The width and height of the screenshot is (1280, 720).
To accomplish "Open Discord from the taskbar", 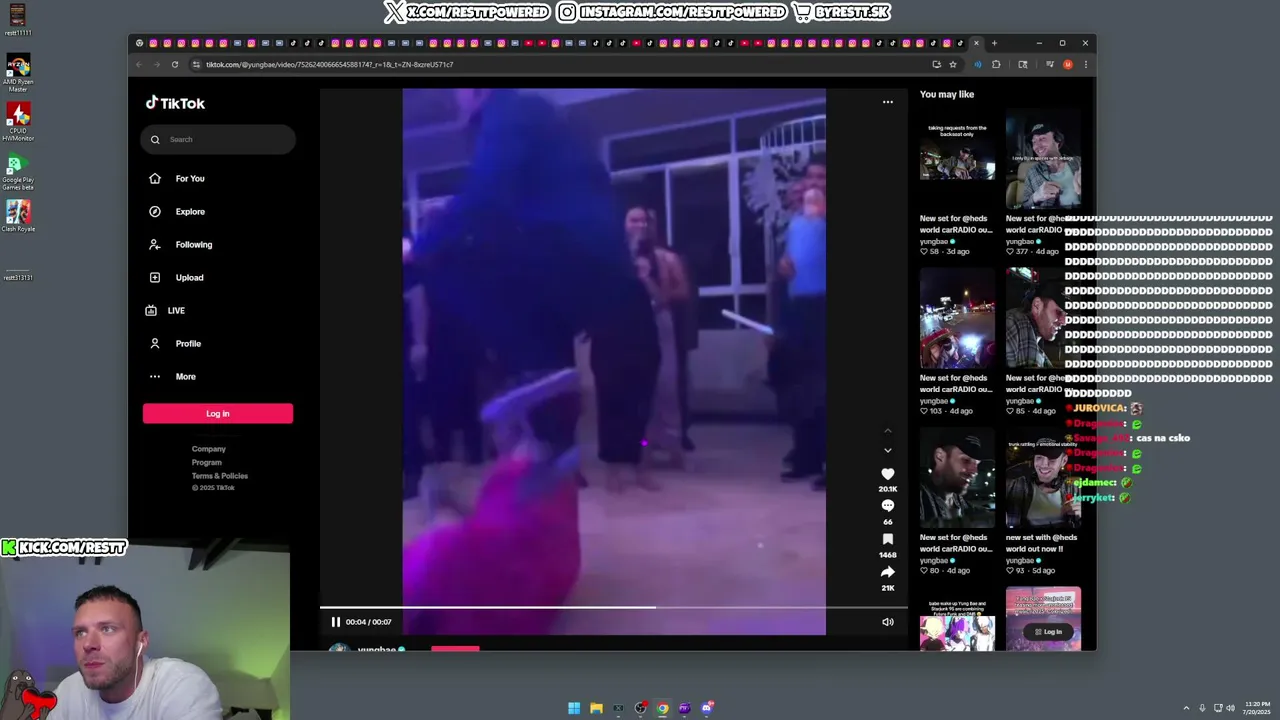I will 707,708.
